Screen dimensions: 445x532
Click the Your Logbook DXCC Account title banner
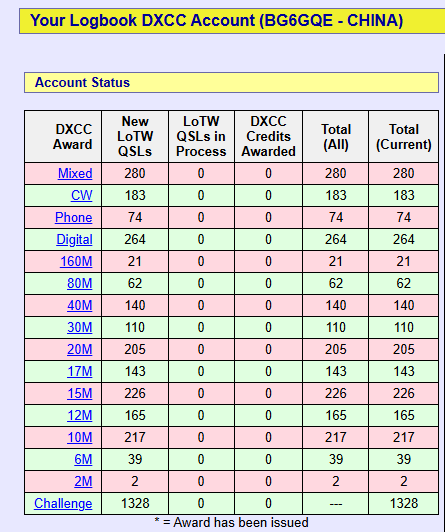[x=232, y=21]
